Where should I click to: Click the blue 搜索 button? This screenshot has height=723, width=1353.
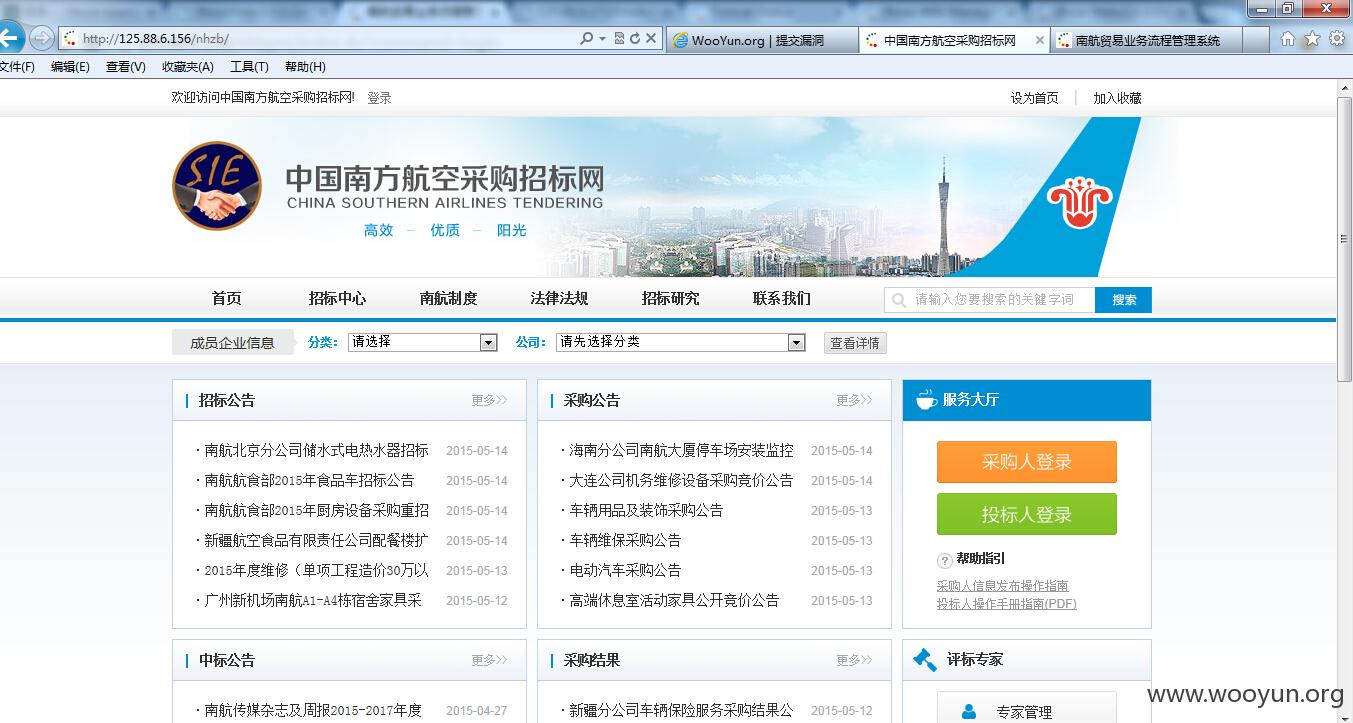(1123, 299)
